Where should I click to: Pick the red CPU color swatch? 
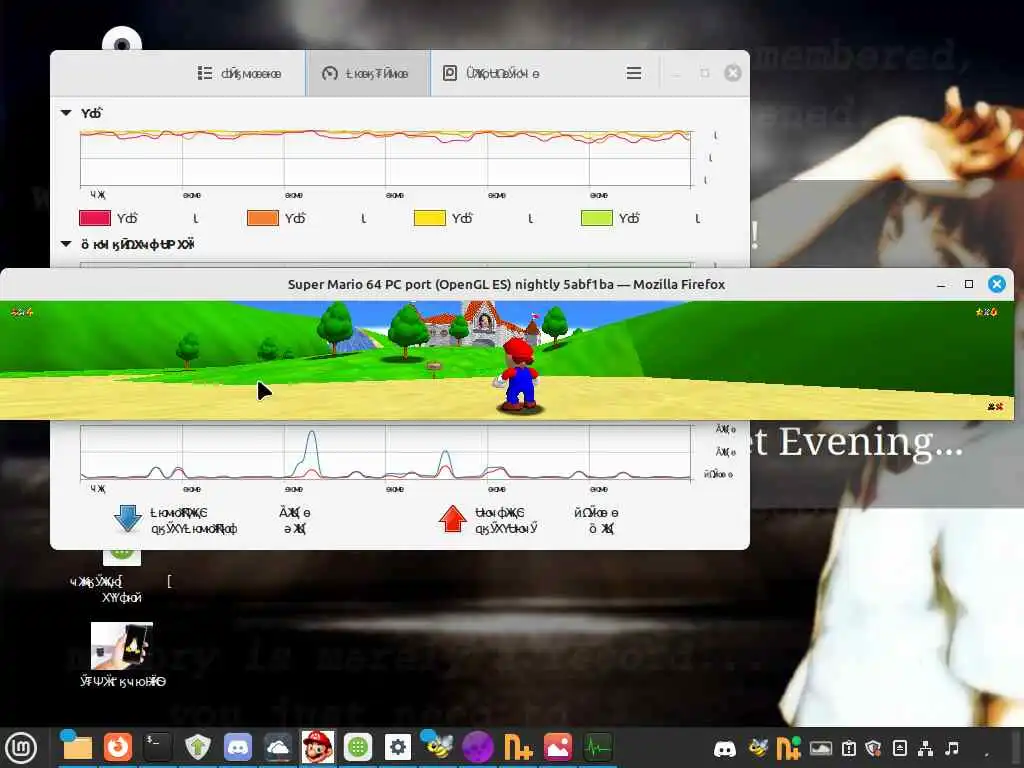coord(95,218)
